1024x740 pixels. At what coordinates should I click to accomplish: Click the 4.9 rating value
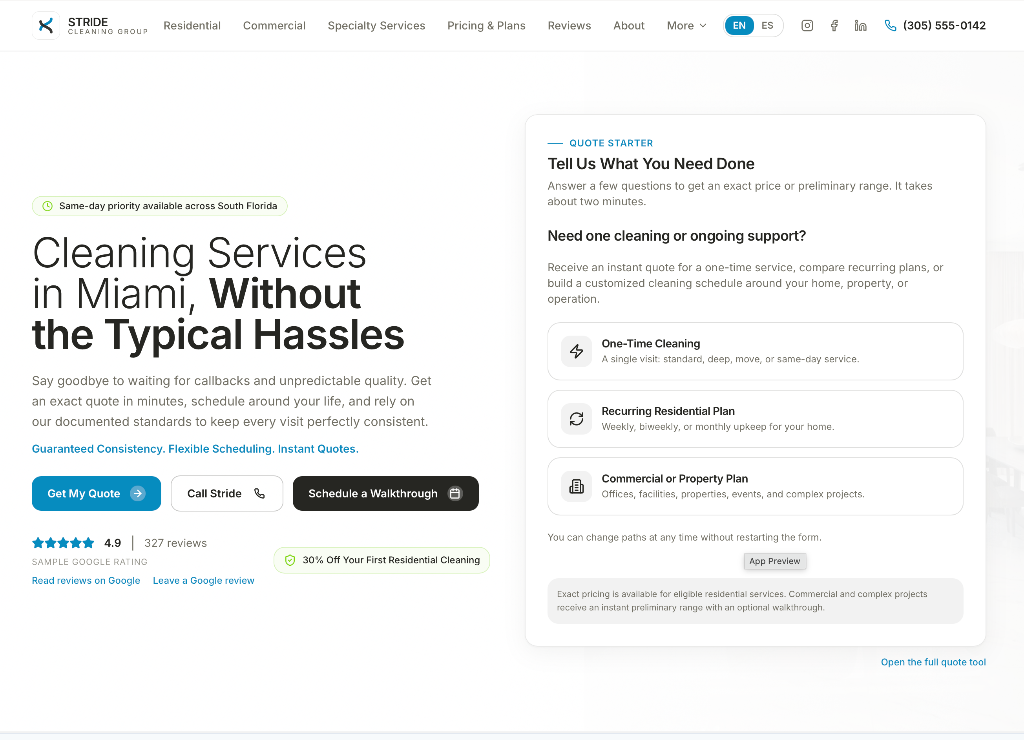[112, 543]
